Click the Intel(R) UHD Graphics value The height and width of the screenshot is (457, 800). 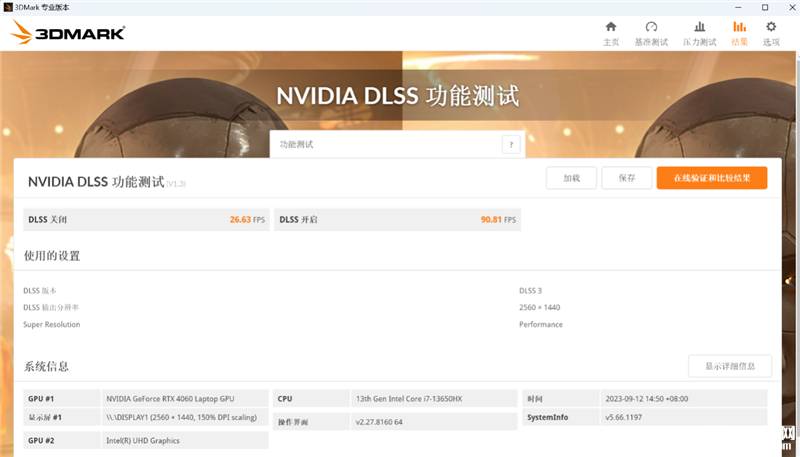(143, 441)
